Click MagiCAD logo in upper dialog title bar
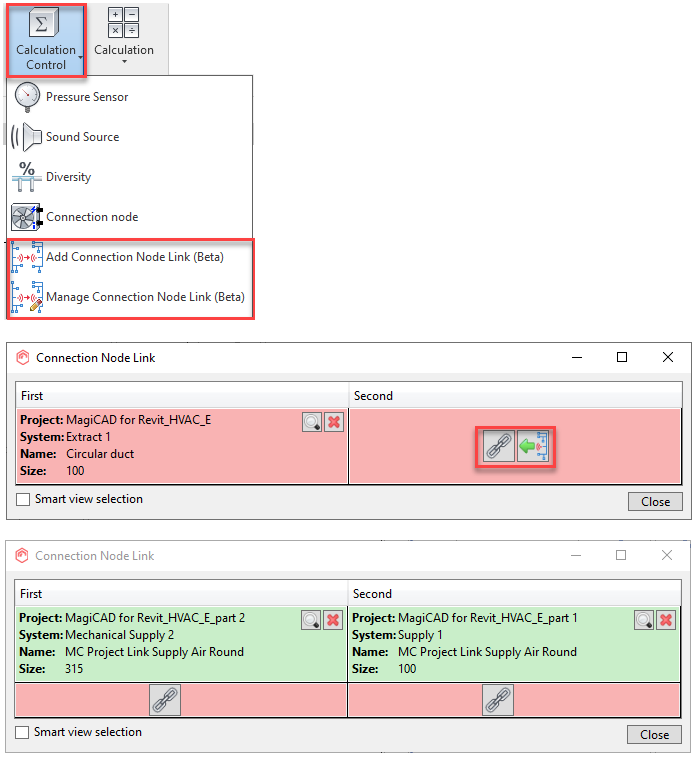Viewport: 697px width, 757px height. click(23, 358)
